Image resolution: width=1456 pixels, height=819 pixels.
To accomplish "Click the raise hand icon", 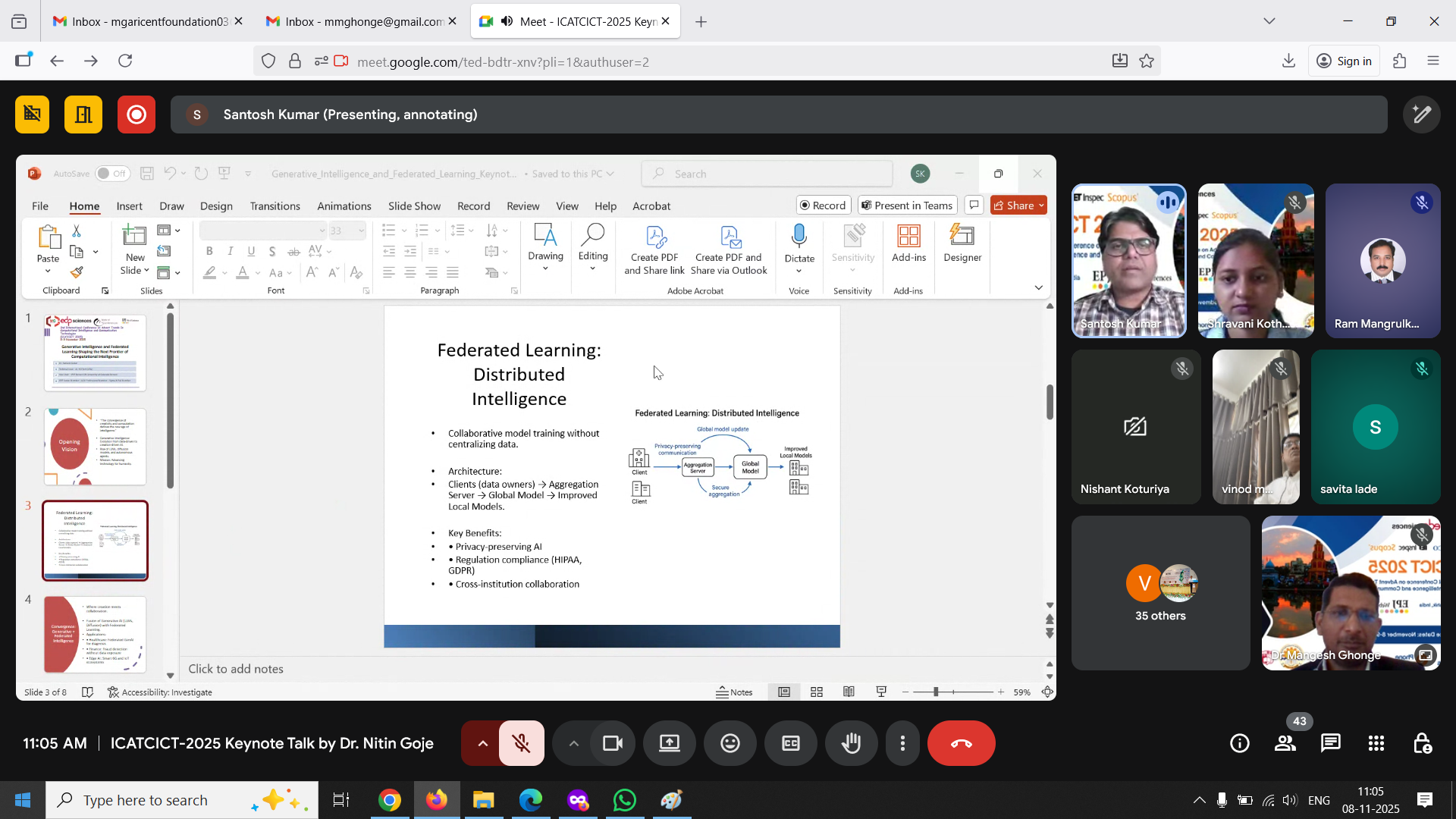I will click(x=852, y=744).
